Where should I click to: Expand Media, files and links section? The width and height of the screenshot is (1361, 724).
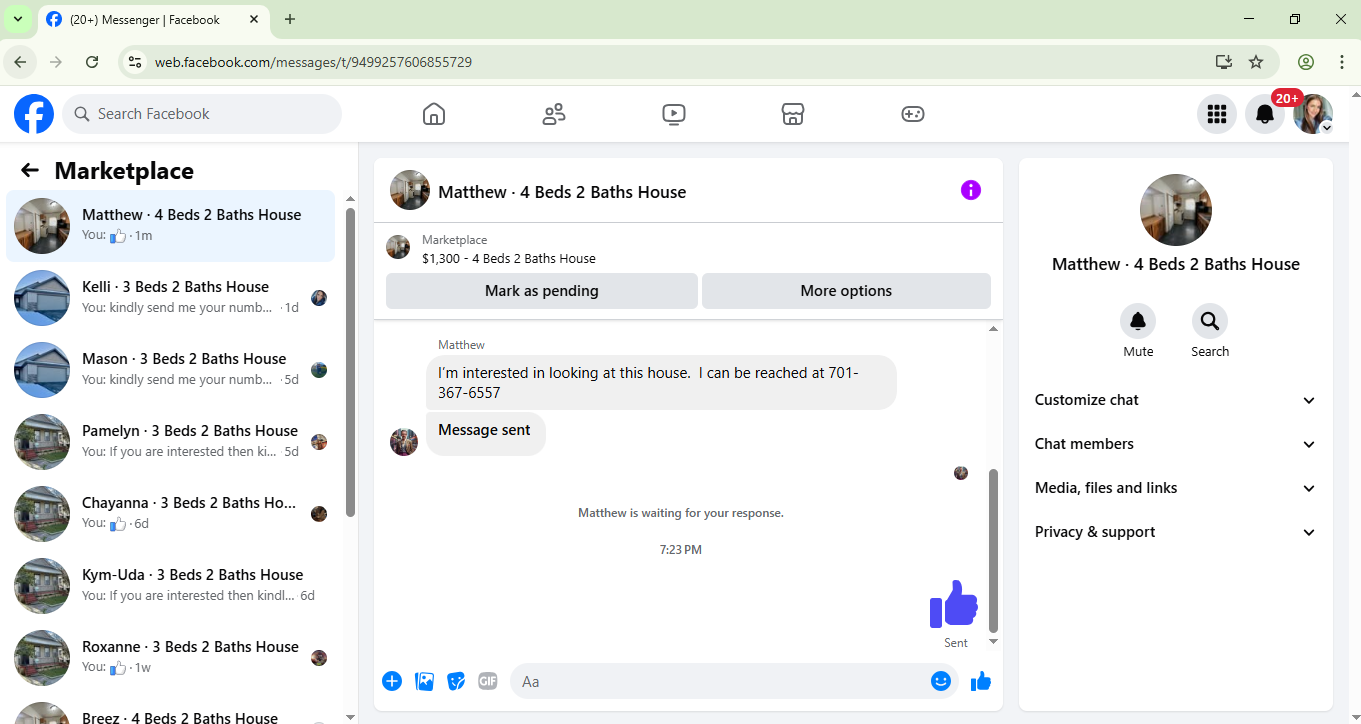[x=1176, y=488]
